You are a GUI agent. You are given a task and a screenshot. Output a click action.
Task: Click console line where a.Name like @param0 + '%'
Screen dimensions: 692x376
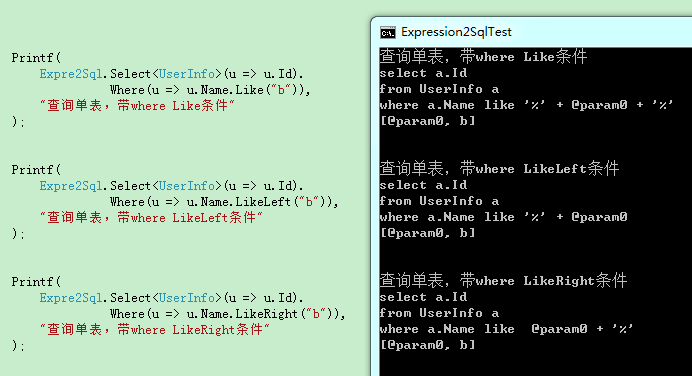tap(506, 329)
